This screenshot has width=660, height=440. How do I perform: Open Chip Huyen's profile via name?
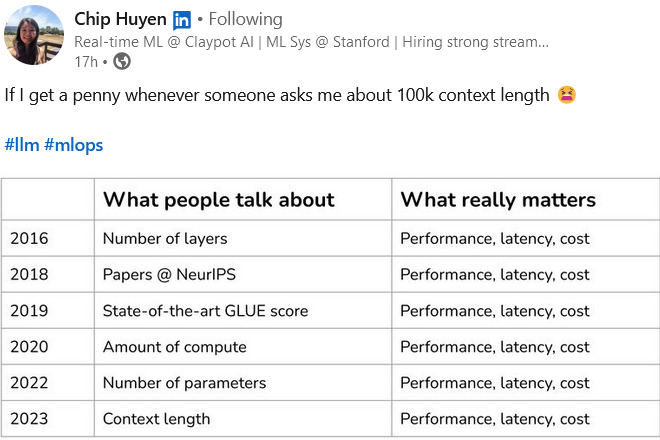tap(120, 19)
